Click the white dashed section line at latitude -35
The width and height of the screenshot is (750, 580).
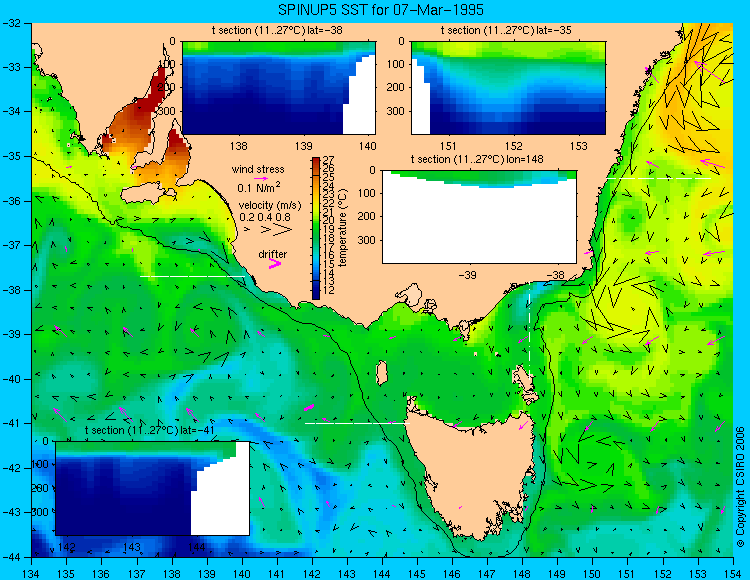tap(659, 178)
